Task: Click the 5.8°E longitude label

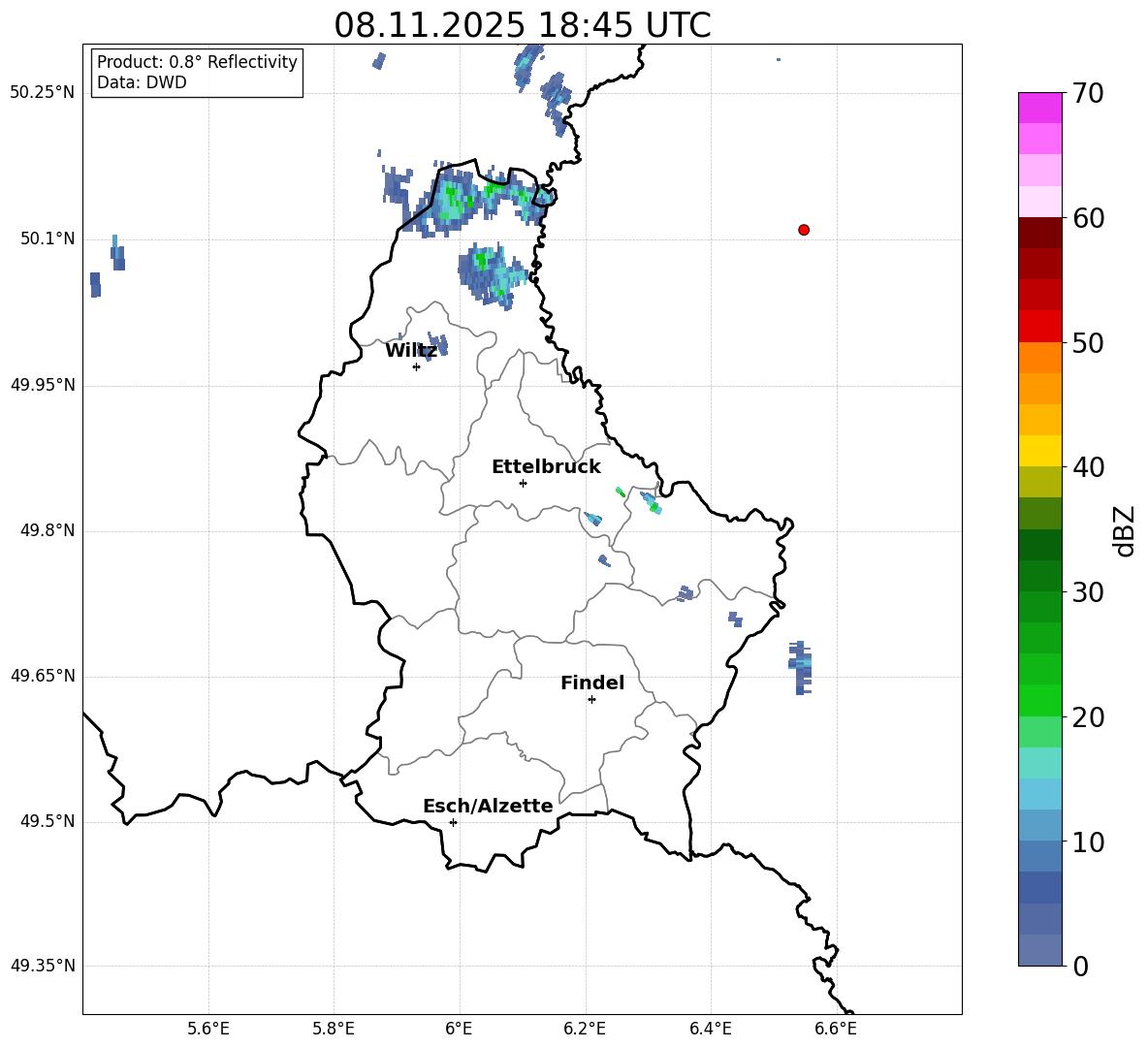Action: coord(334,1029)
